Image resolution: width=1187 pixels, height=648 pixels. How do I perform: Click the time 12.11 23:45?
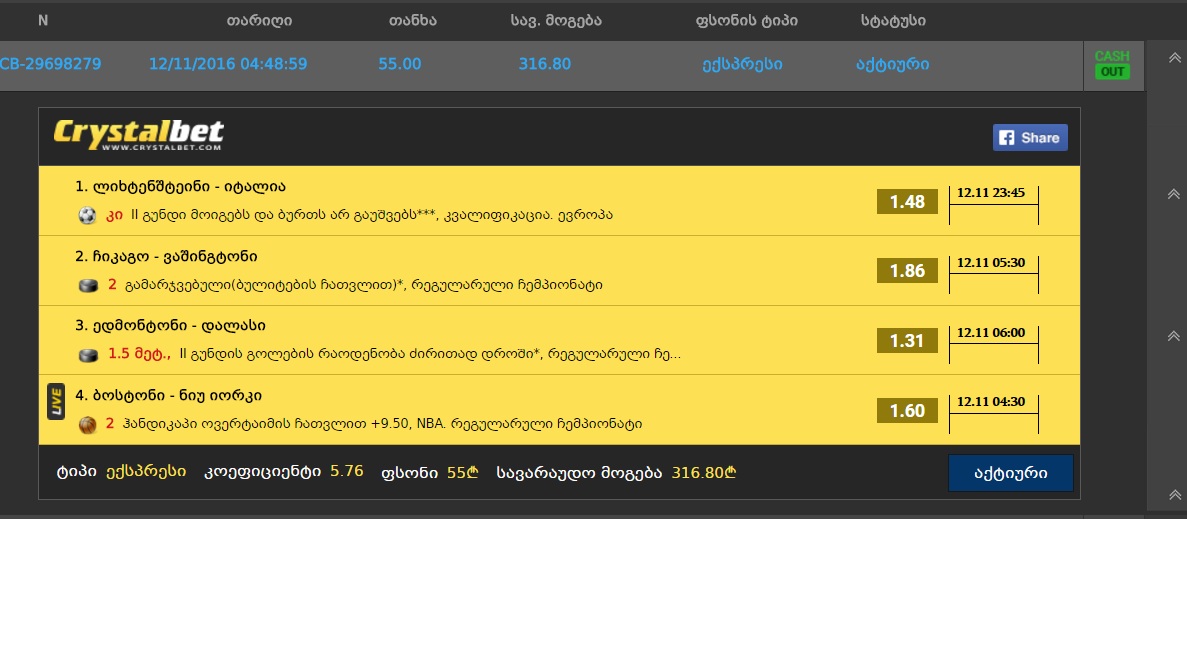990,193
